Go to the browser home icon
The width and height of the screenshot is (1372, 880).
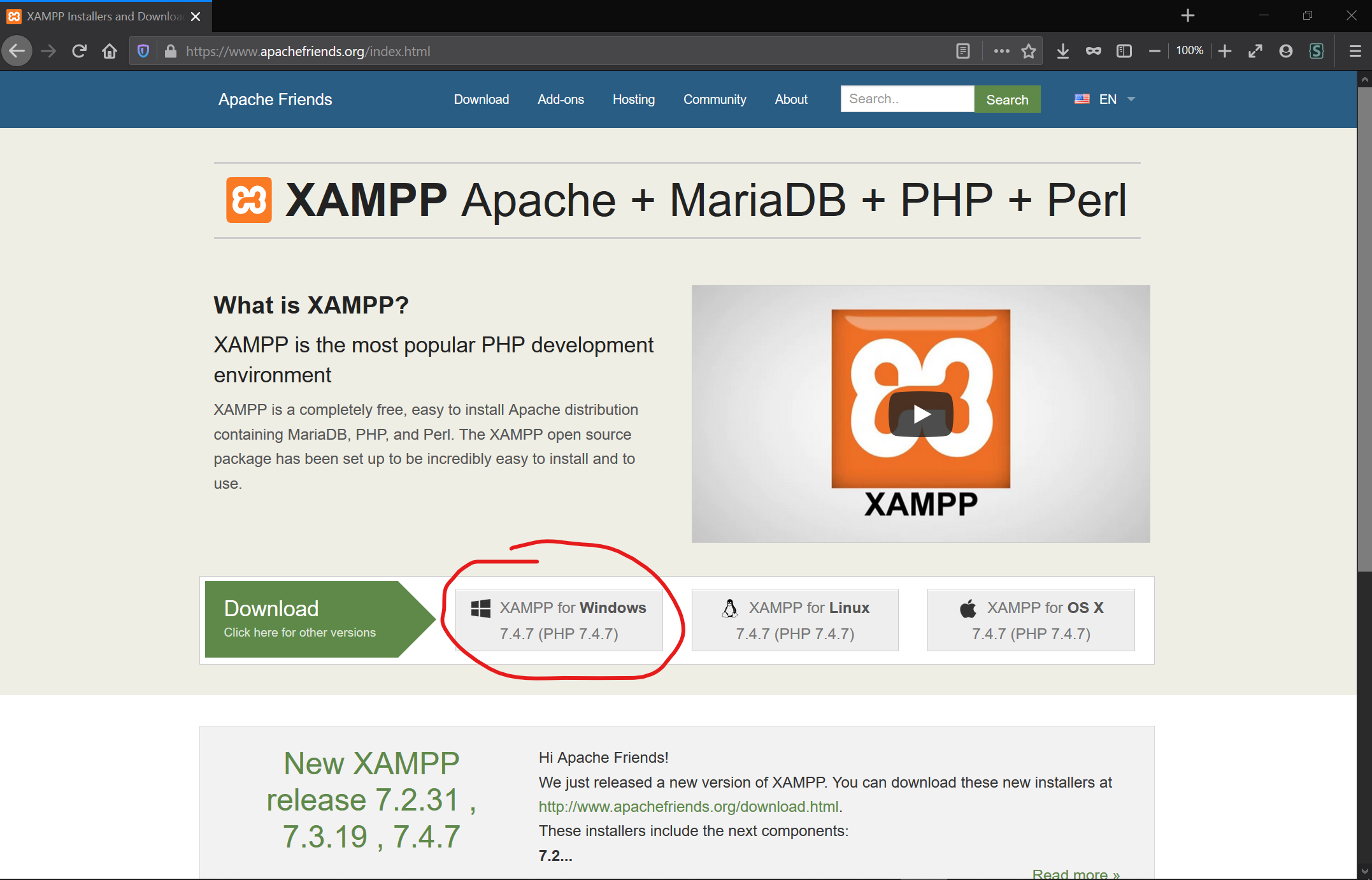110,51
